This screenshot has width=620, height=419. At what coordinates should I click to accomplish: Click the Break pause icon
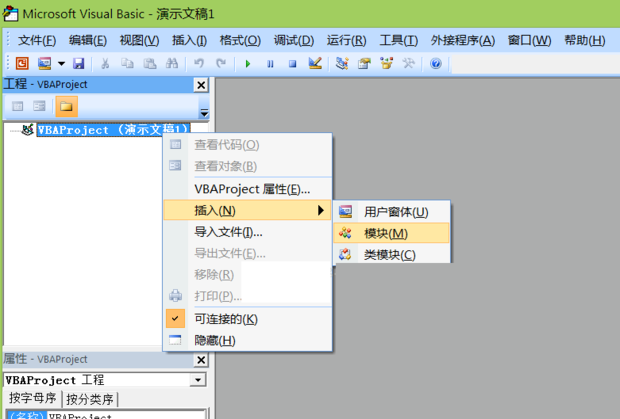[x=270, y=64]
